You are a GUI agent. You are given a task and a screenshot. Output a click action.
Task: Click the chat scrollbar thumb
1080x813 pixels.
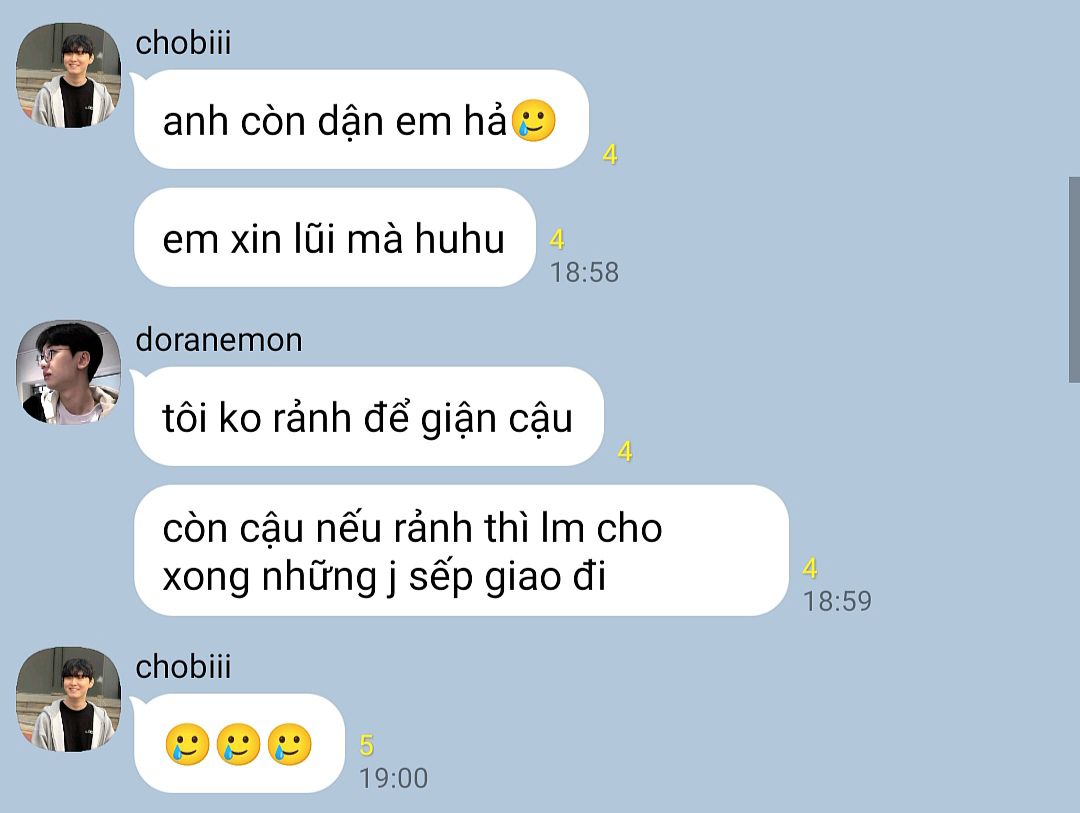[x=1074, y=279]
